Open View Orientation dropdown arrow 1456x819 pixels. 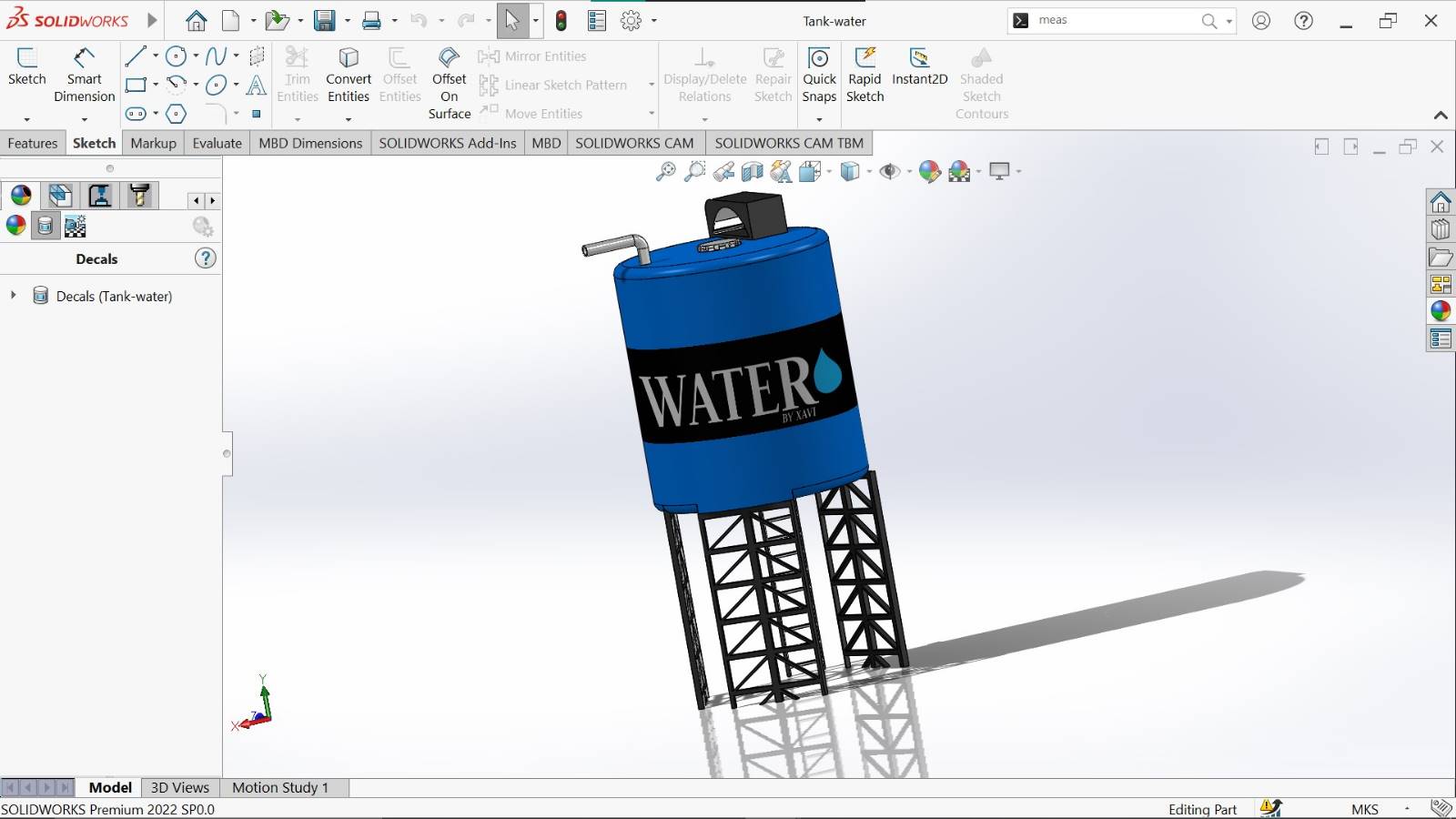[829, 171]
